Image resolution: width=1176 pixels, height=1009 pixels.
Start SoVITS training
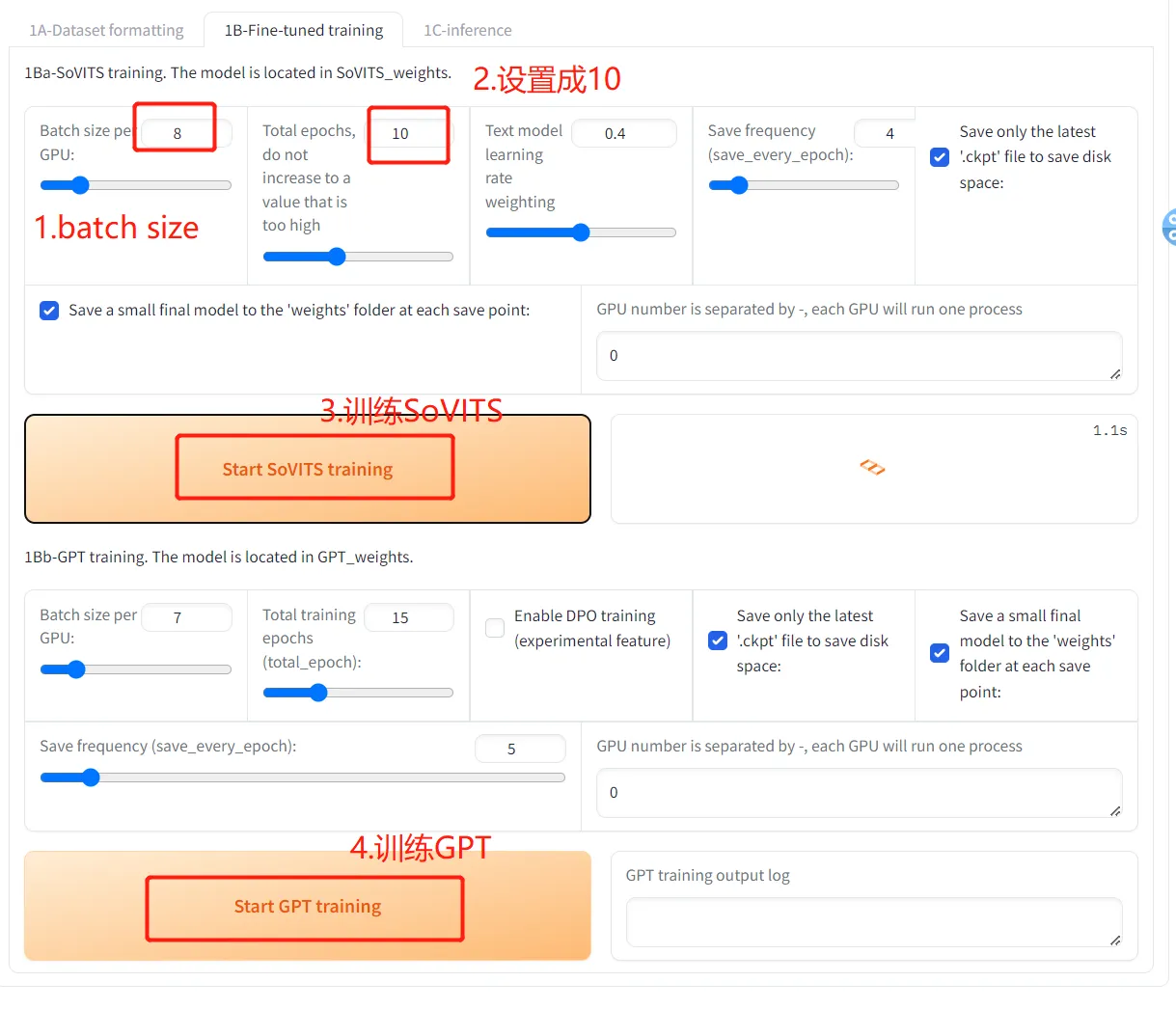click(x=308, y=469)
